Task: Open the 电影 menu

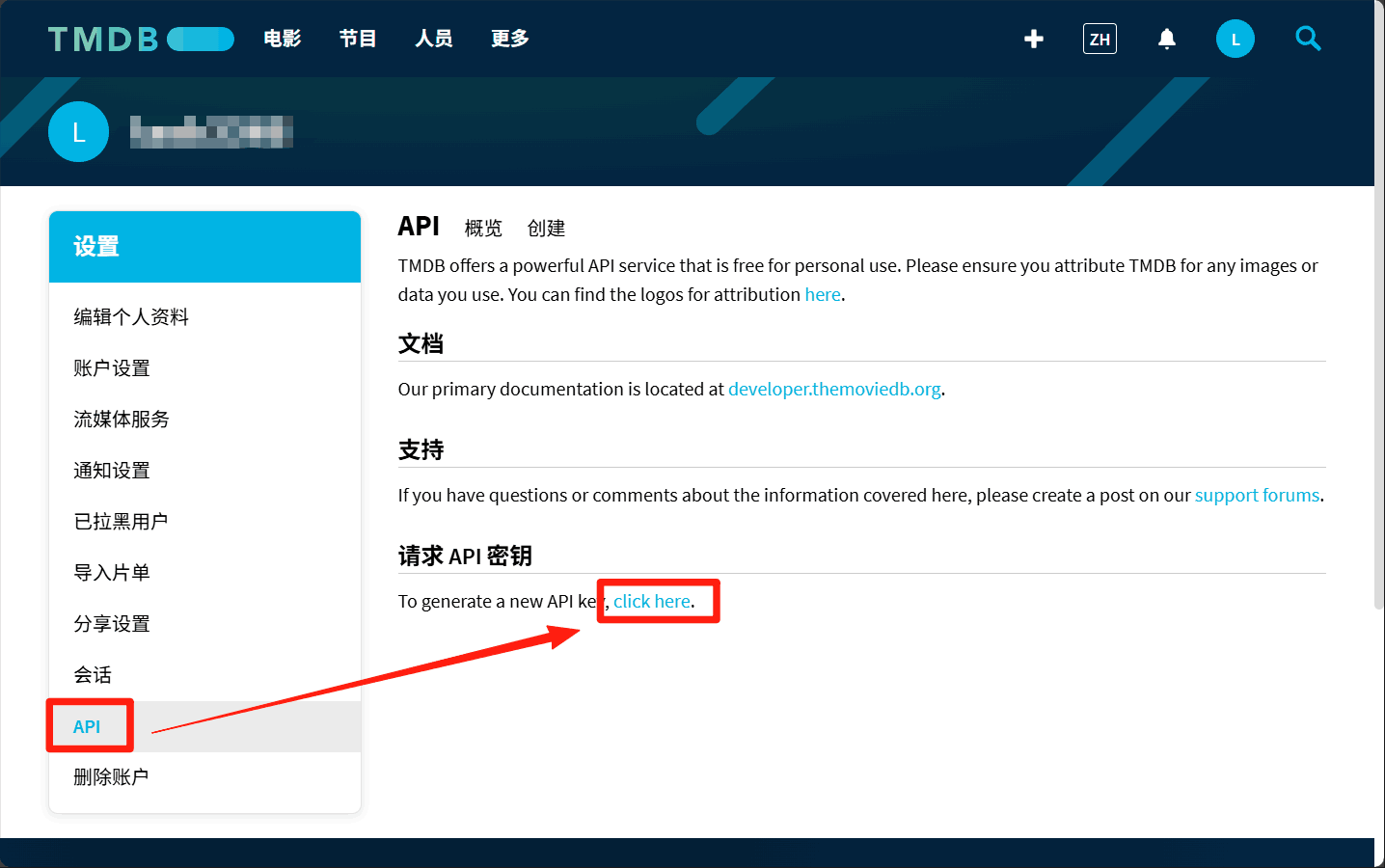Action: pos(282,39)
